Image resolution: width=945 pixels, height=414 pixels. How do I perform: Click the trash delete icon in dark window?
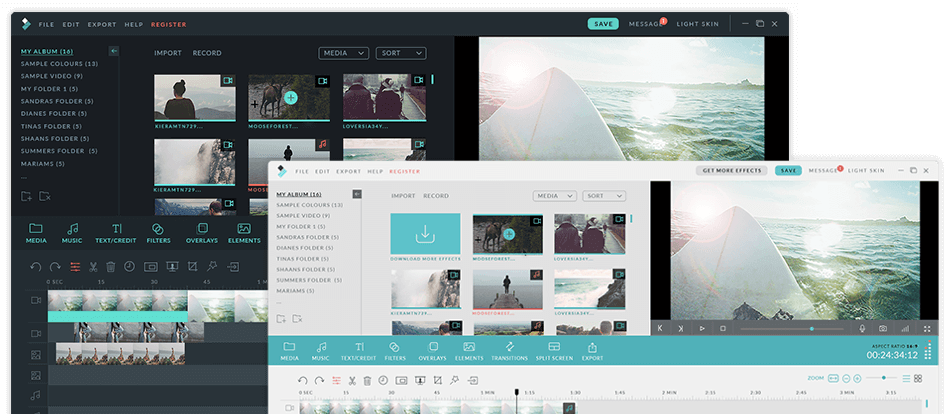(x=112, y=267)
